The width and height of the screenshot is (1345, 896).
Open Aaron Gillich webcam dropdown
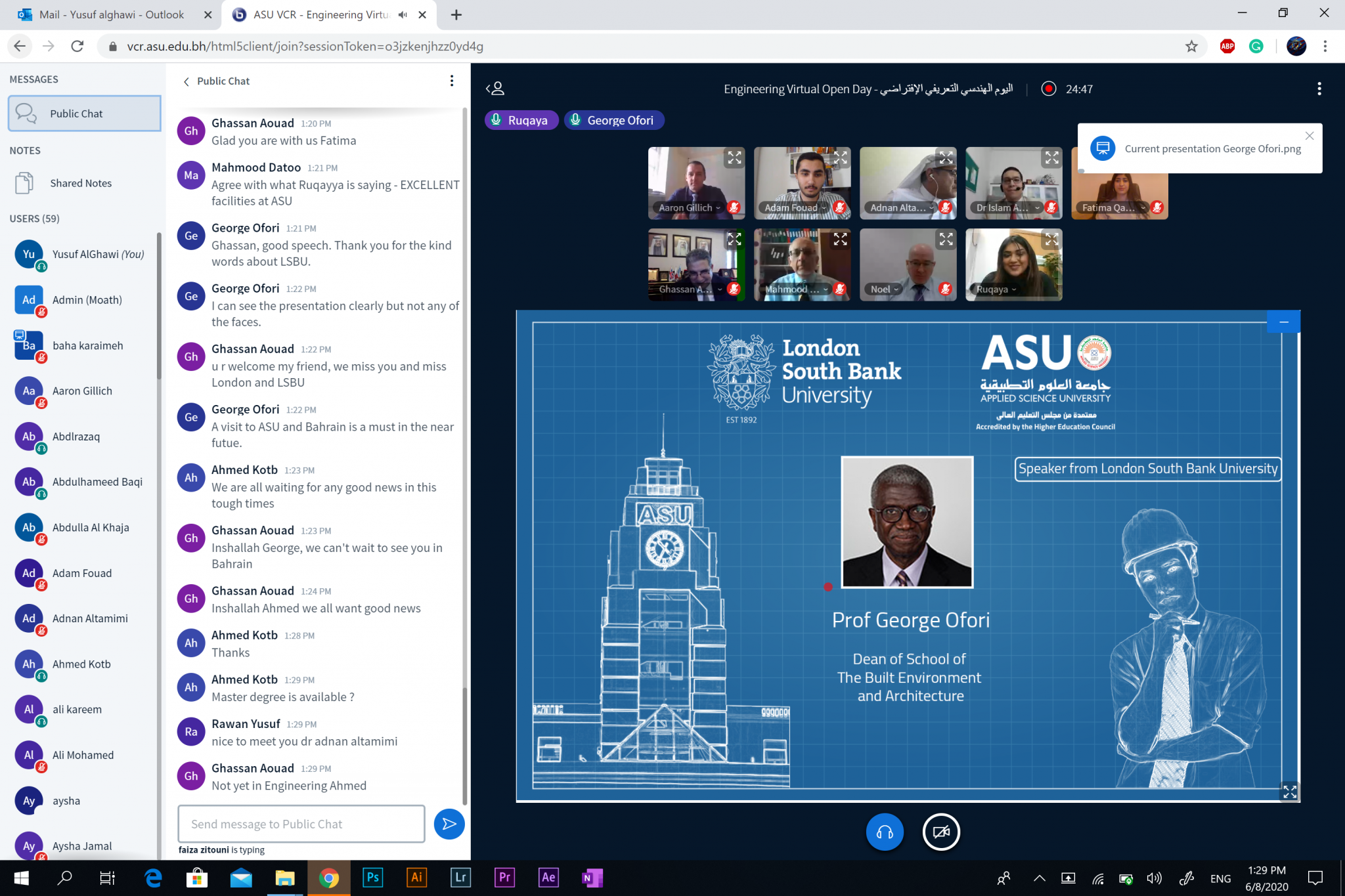coord(690,207)
